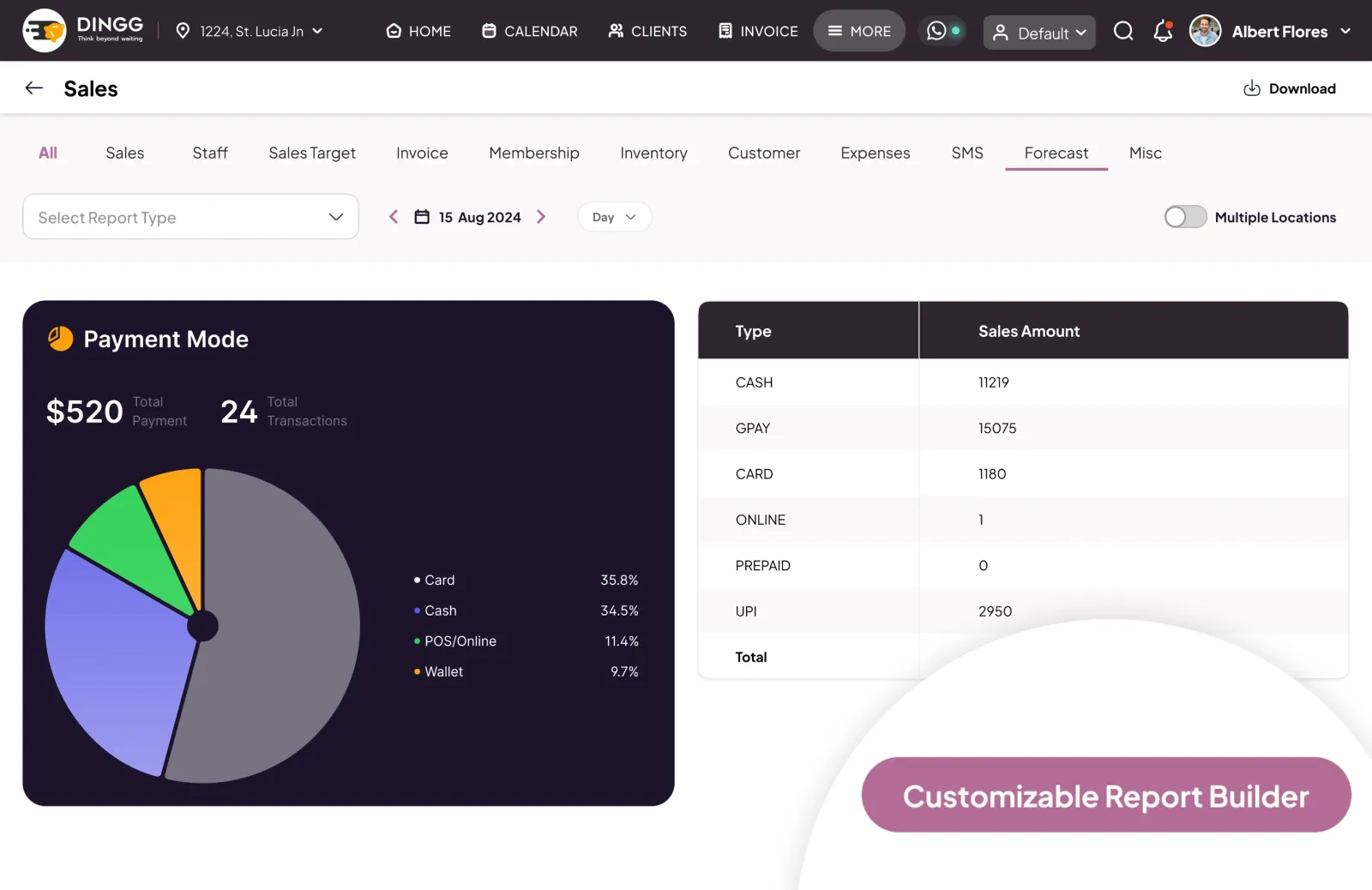
Task: Open the Day period dropdown
Action: coord(614,217)
